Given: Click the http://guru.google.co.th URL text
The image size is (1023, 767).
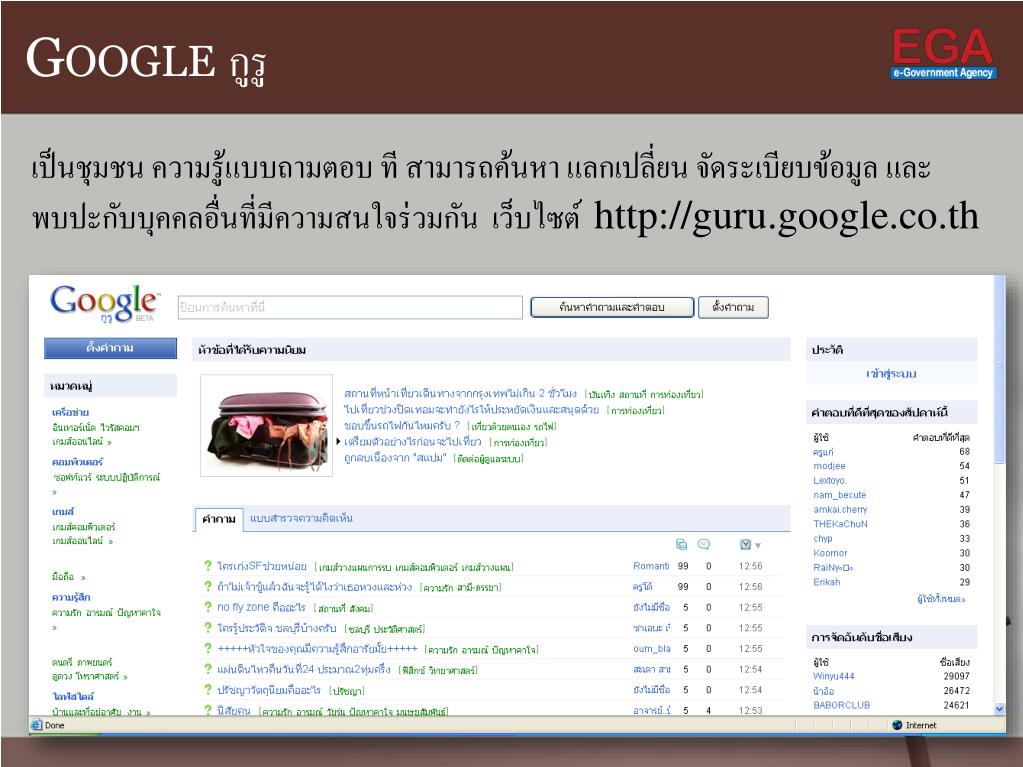Looking at the screenshot, I should pyautogui.click(x=786, y=217).
